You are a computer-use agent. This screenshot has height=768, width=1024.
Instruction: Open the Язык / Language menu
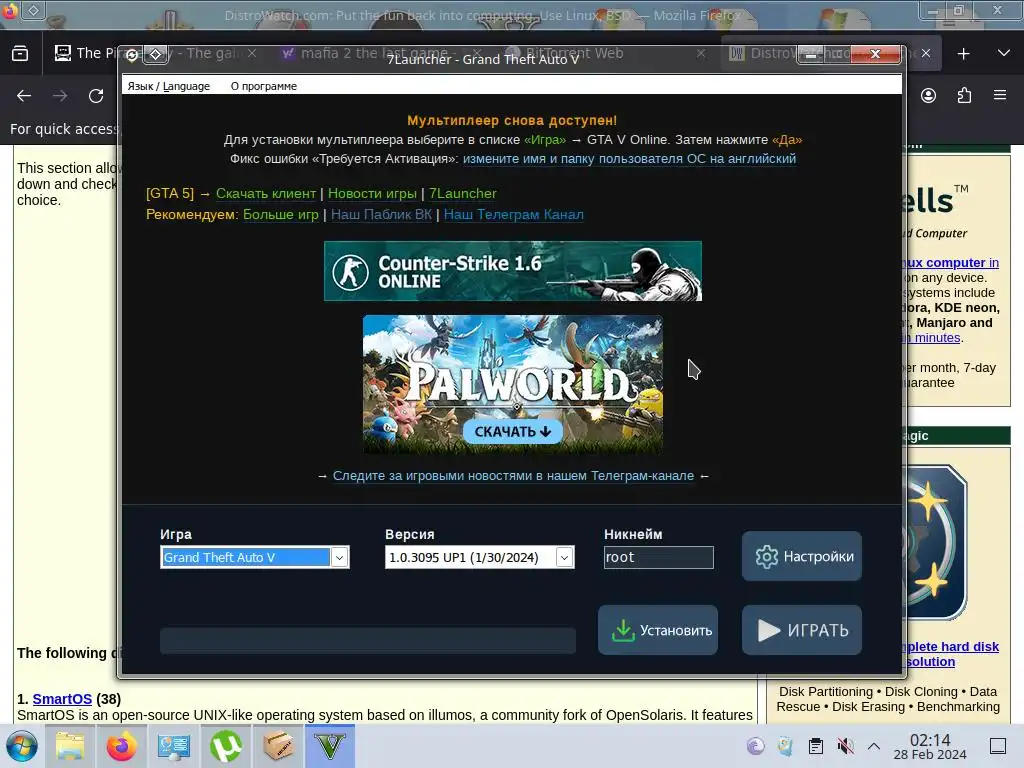click(x=168, y=86)
